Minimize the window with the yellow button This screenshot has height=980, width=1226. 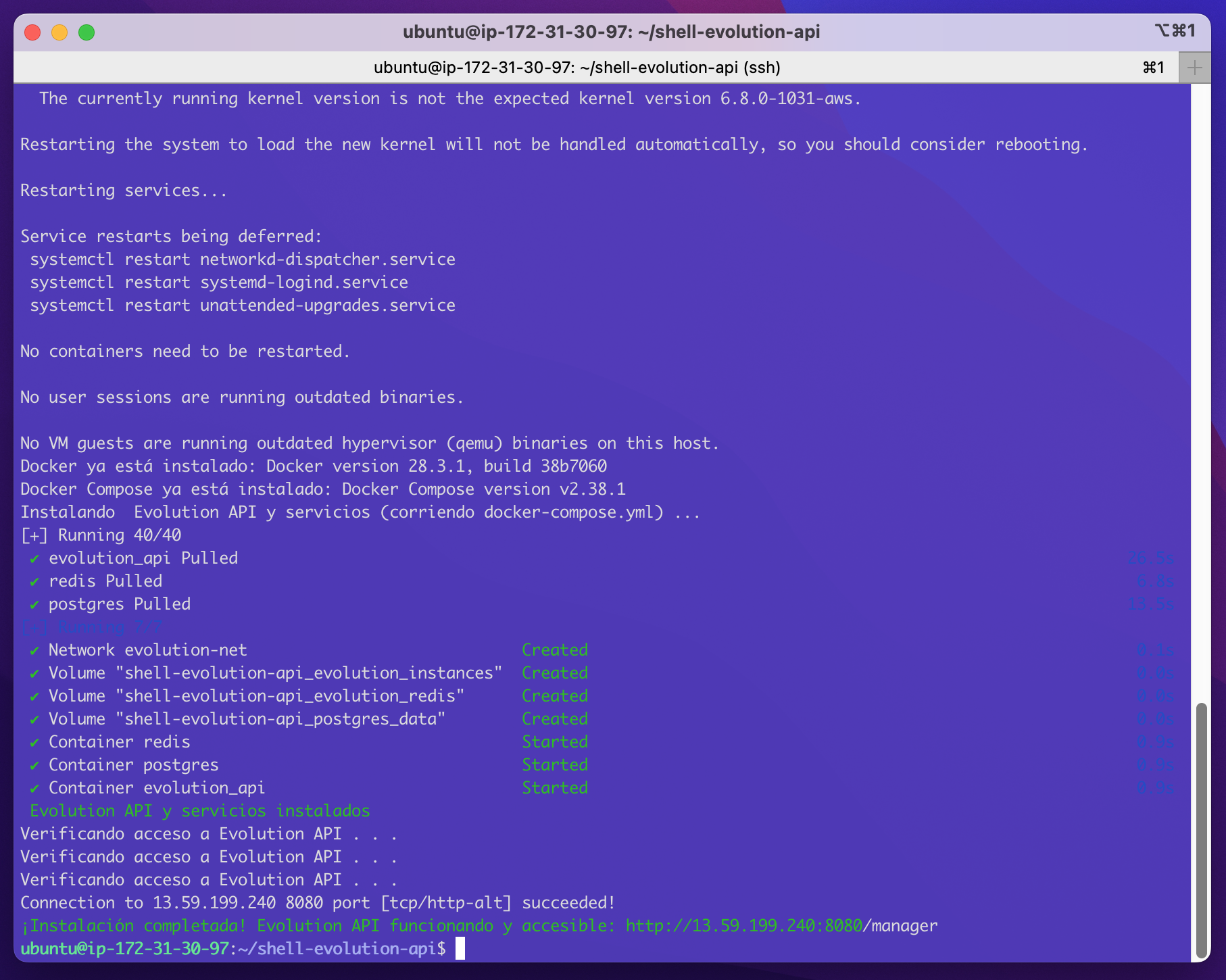point(59,32)
